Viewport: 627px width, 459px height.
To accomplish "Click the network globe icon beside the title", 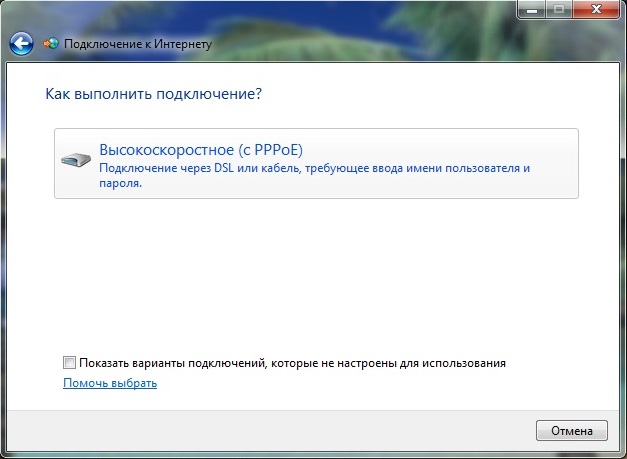I will 51,43.
